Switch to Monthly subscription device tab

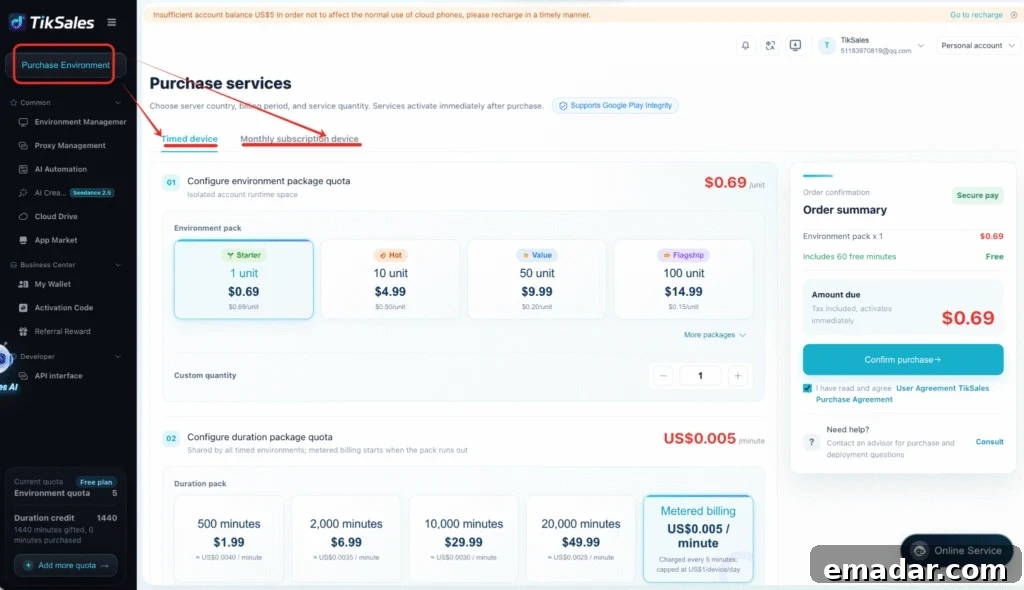299,139
